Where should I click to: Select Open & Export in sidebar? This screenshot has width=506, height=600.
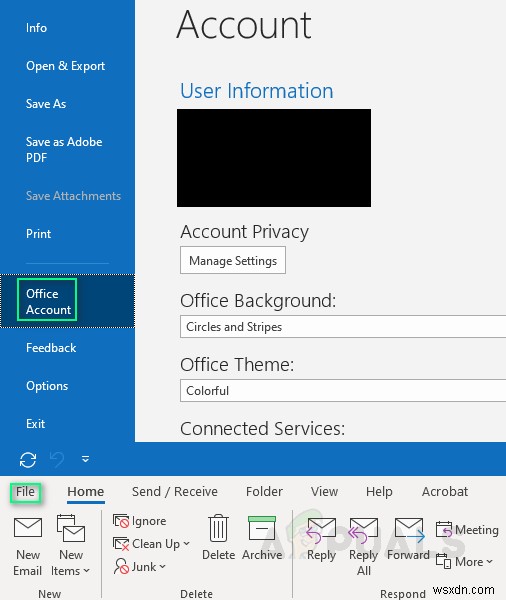(65, 66)
